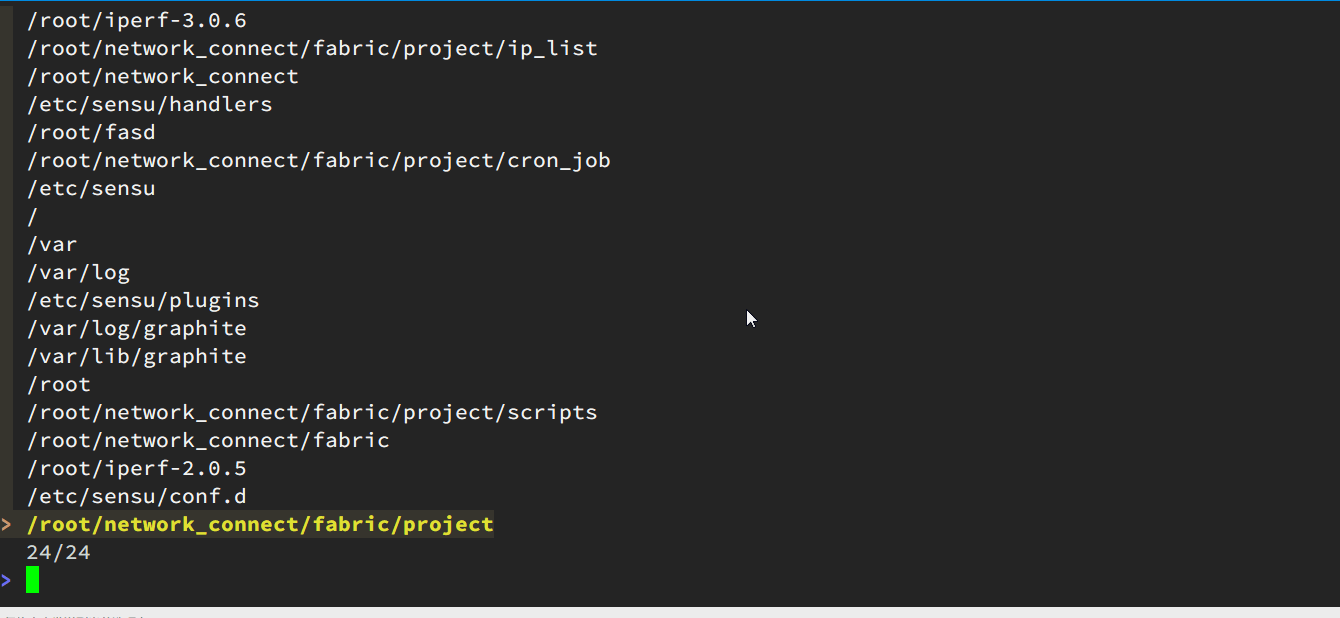Click the root slash directory line
This screenshot has width=1340, height=618.
33,216
